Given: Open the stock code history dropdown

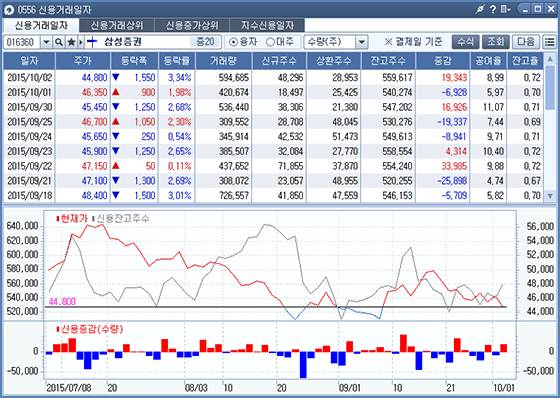Looking at the screenshot, I should pos(46,42).
